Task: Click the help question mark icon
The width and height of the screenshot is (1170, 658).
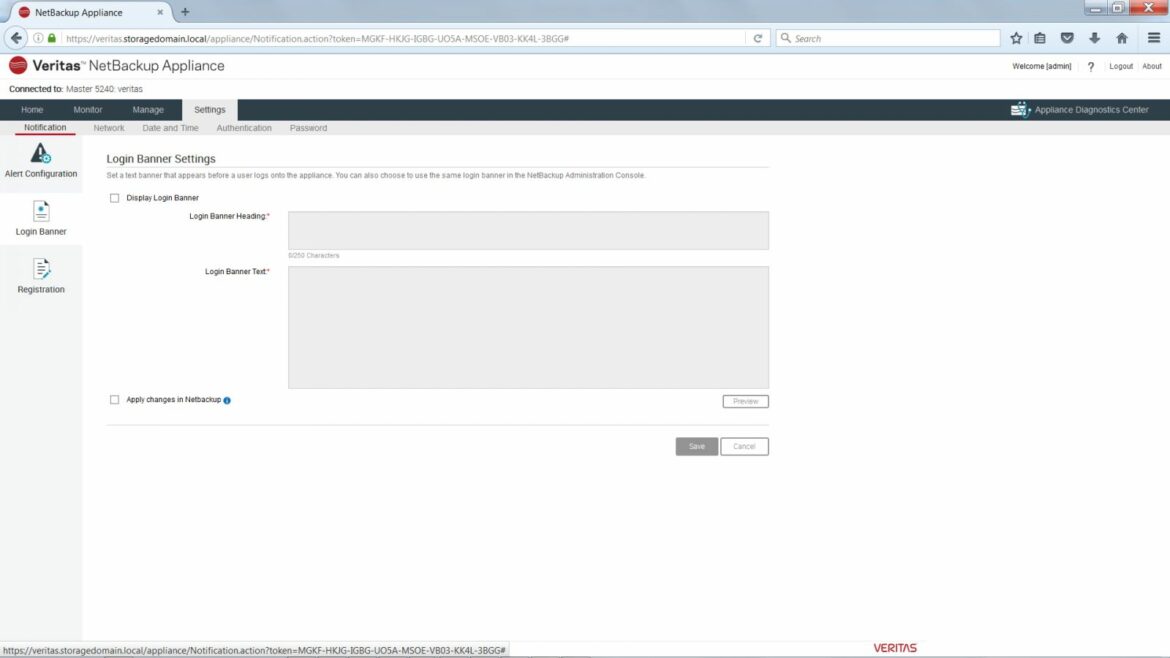Action: pyautogui.click(x=1091, y=66)
